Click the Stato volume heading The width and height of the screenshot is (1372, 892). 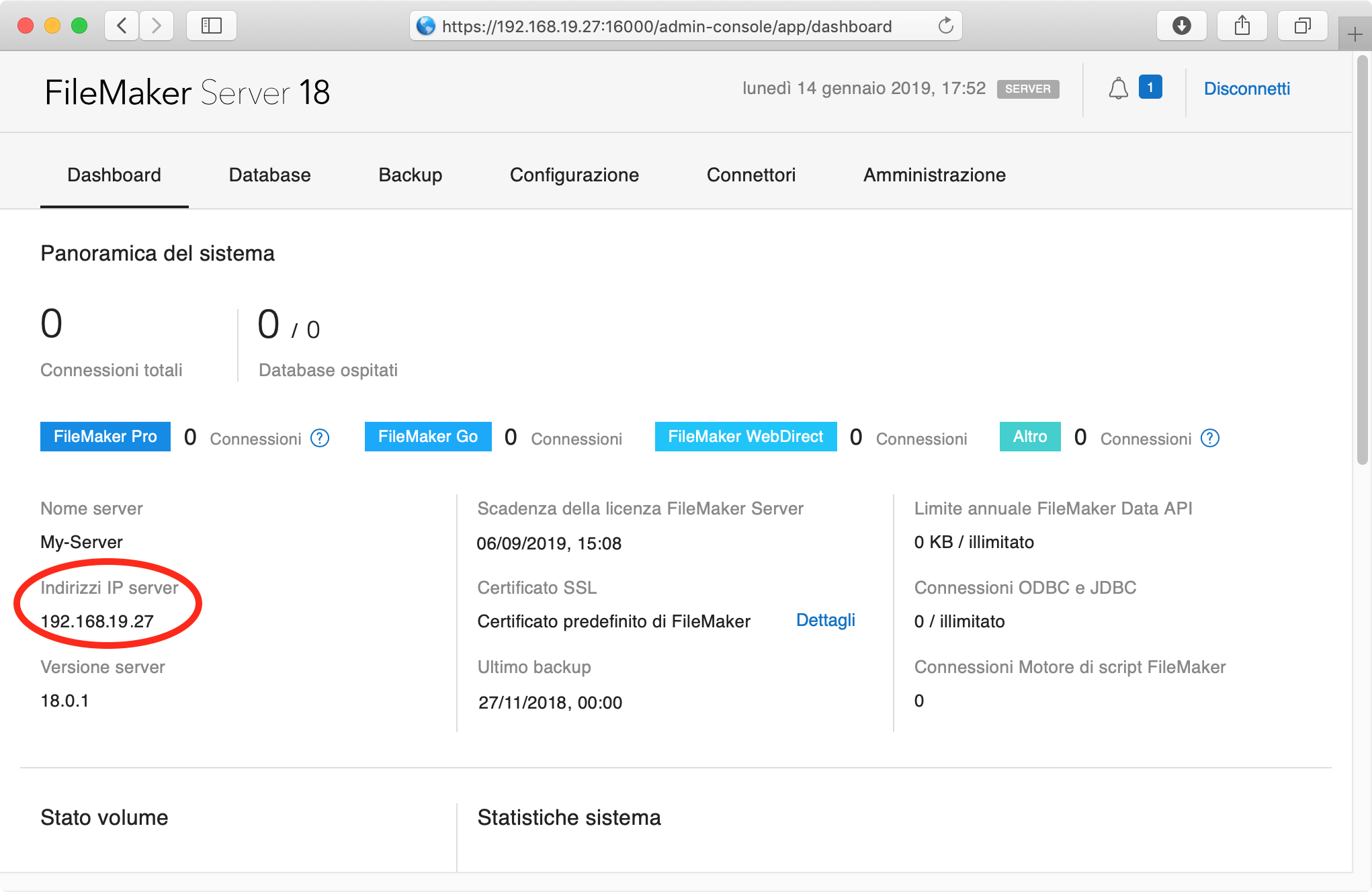104,817
